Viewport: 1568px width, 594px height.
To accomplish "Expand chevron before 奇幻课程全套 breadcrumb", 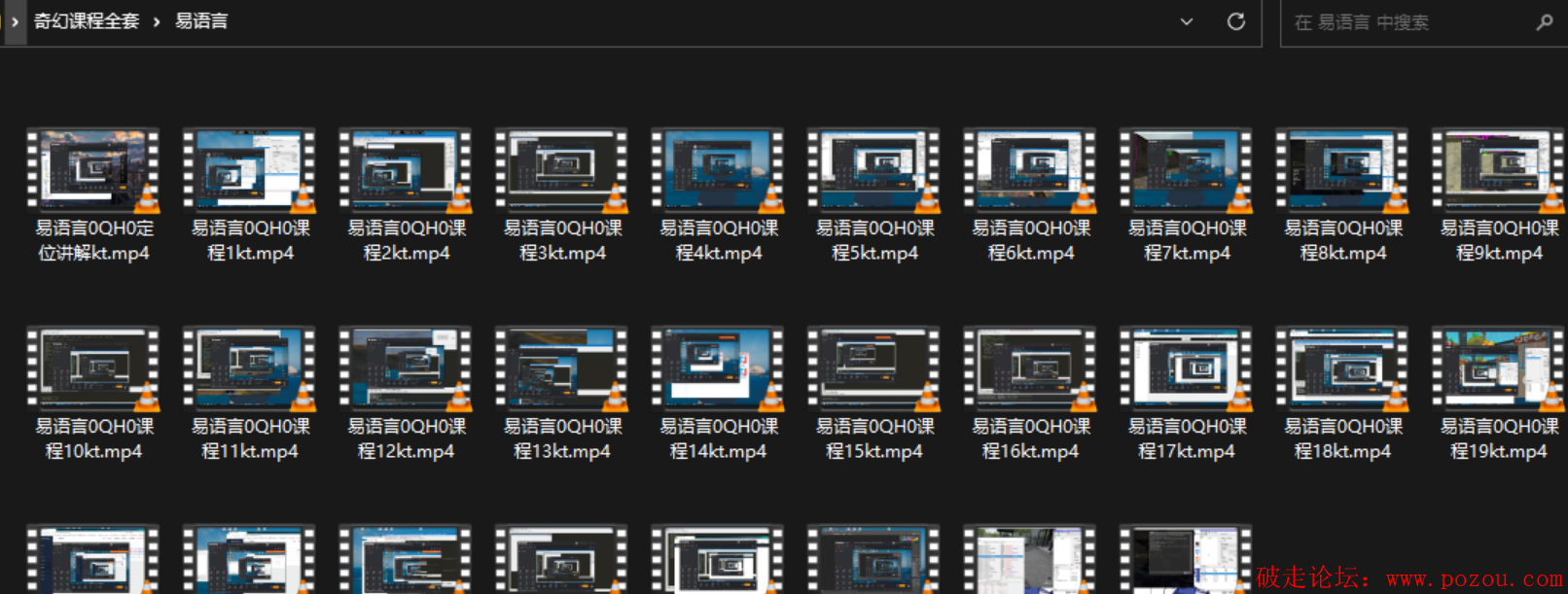I will pos(15,21).
